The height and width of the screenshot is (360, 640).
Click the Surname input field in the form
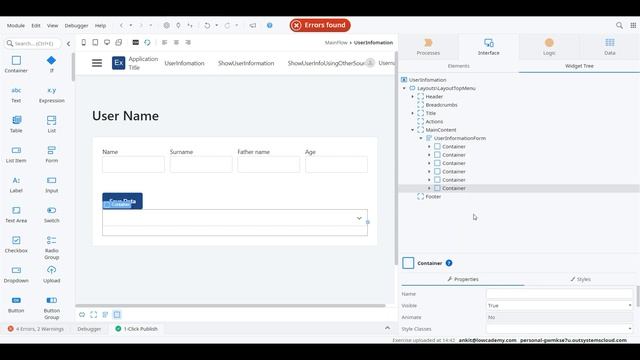tap(201, 164)
